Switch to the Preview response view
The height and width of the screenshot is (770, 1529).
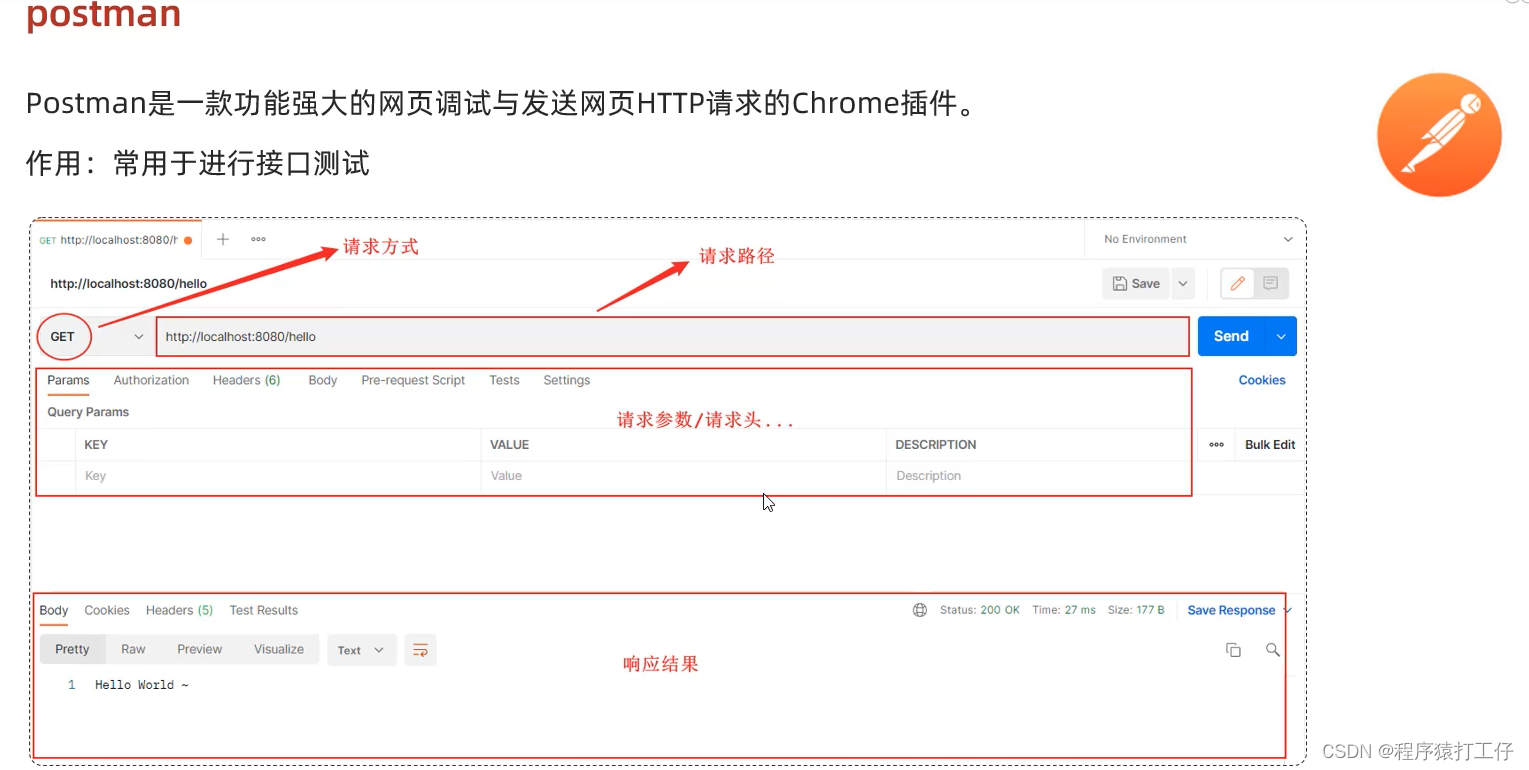(200, 649)
